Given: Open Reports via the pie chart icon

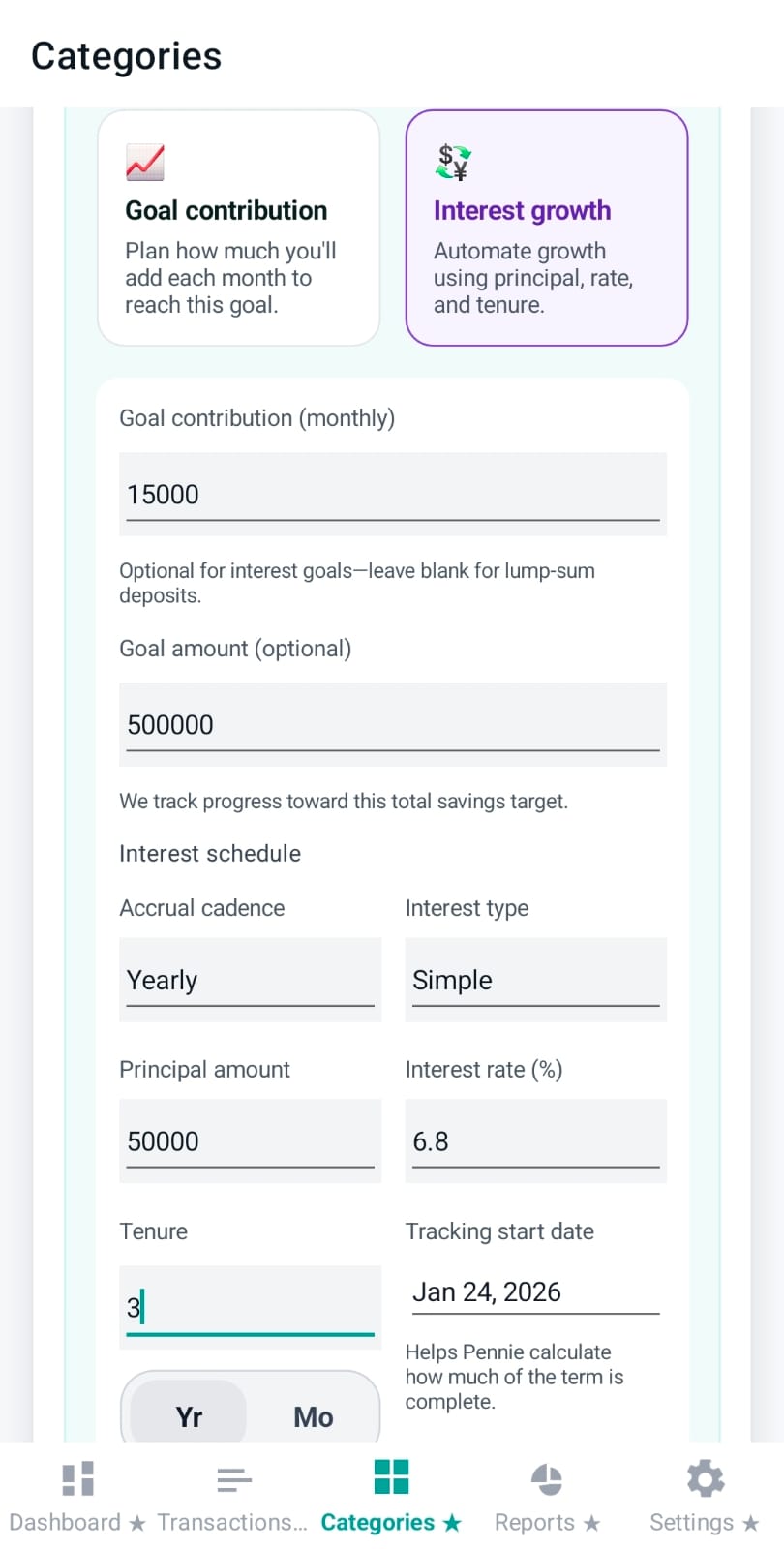Looking at the screenshot, I should [x=547, y=1476].
